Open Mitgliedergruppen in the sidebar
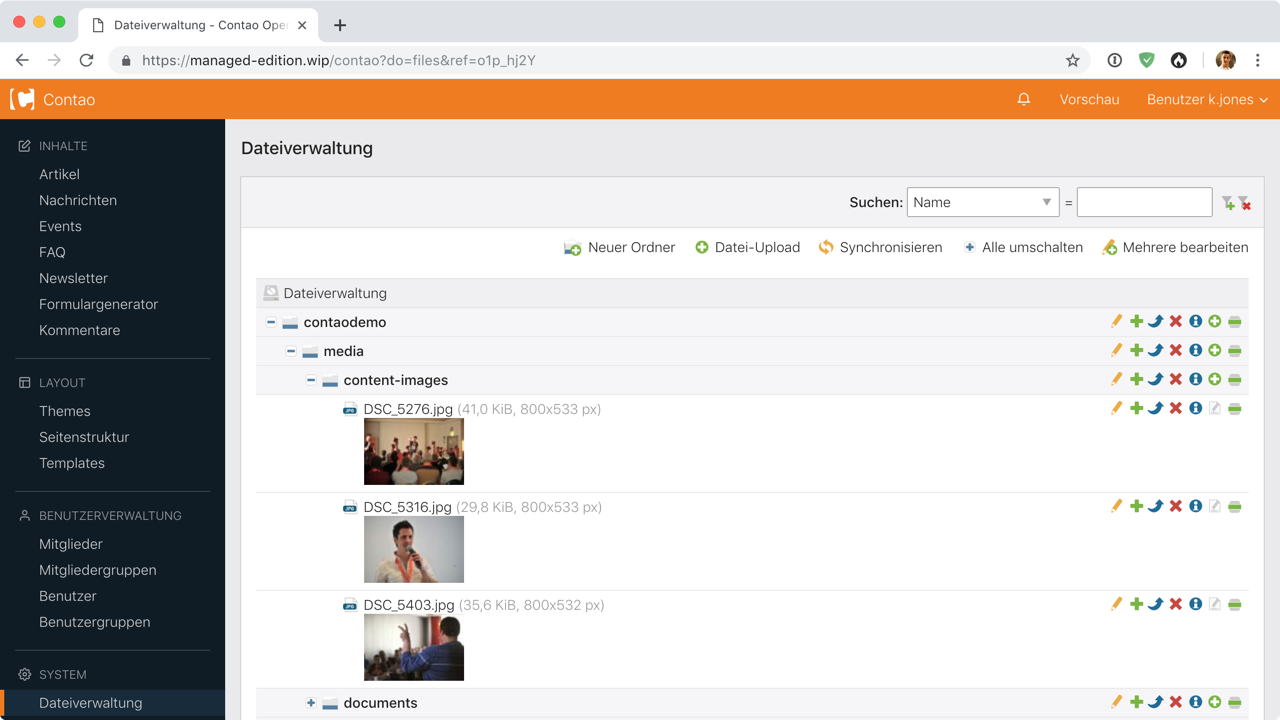Screen dimensions: 1280x720 point(98,570)
